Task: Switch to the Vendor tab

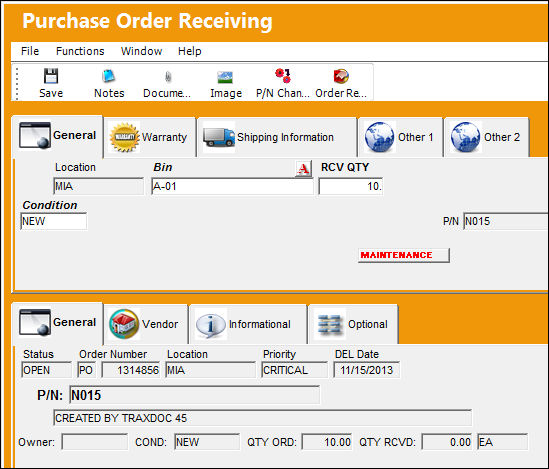Action: tap(146, 324)
